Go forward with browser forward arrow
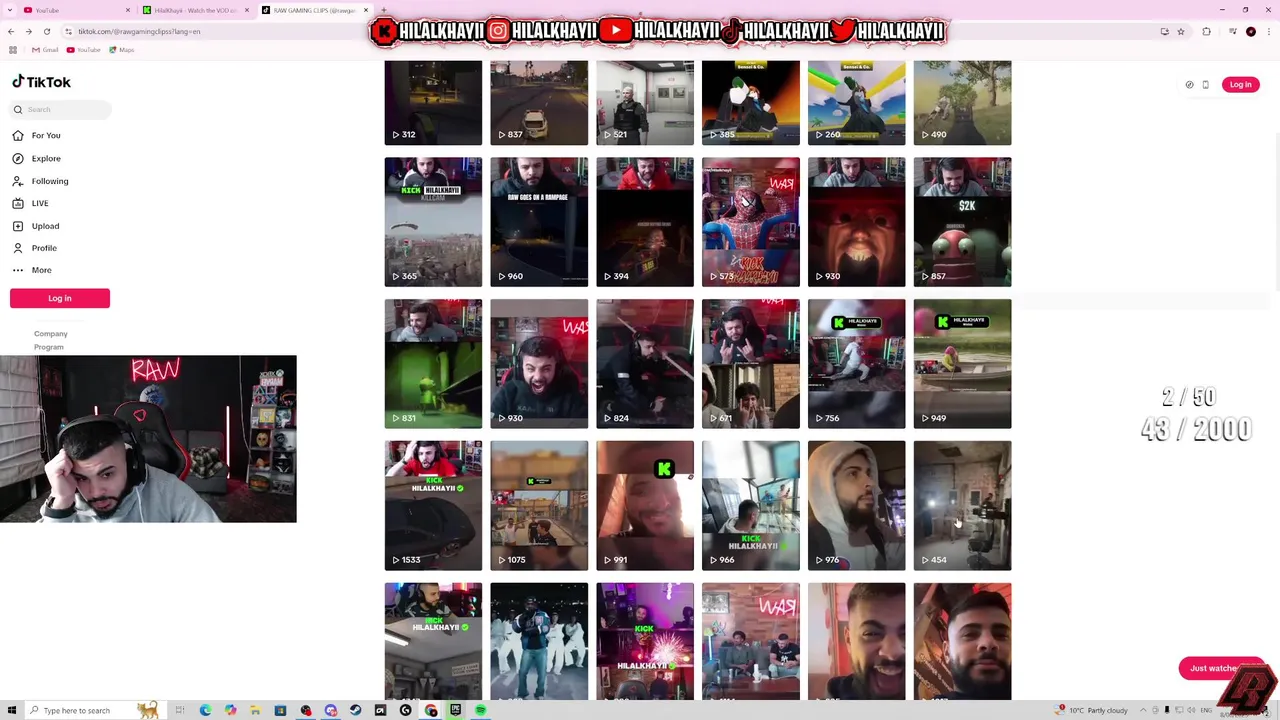Screen dimensions: 1280x720 [x=28, y=31]
